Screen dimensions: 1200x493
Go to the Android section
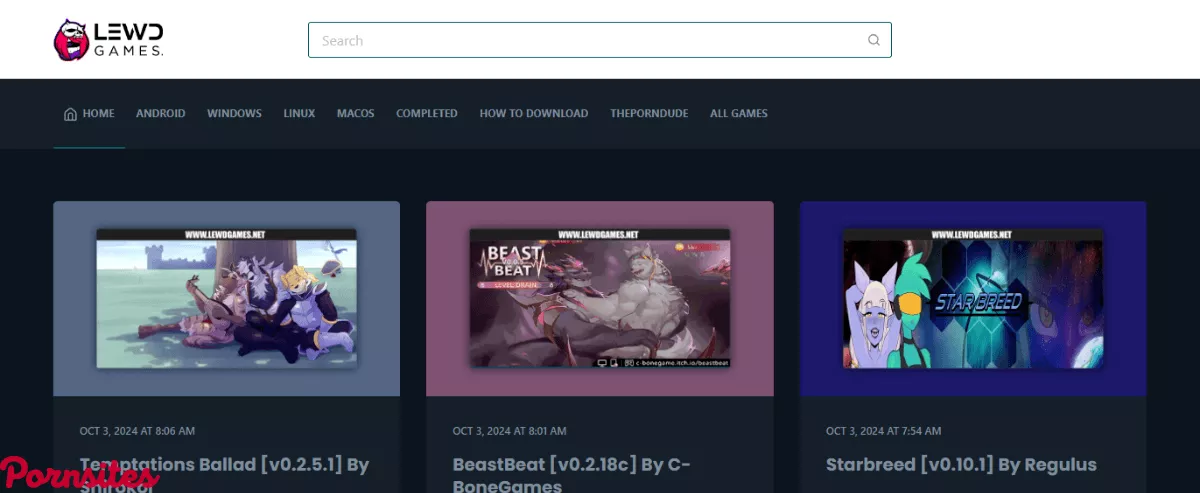[x=160, y=114]
